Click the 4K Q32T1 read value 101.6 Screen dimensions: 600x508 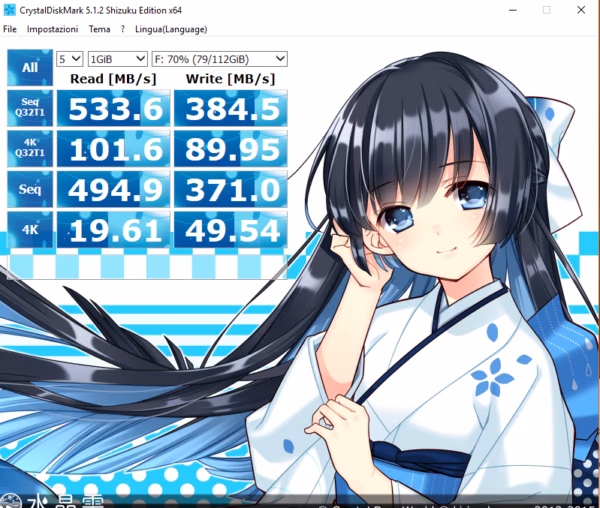tap(114, 149)
